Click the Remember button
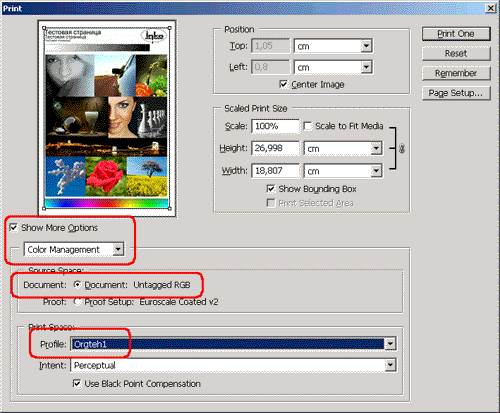 point(456,73)
